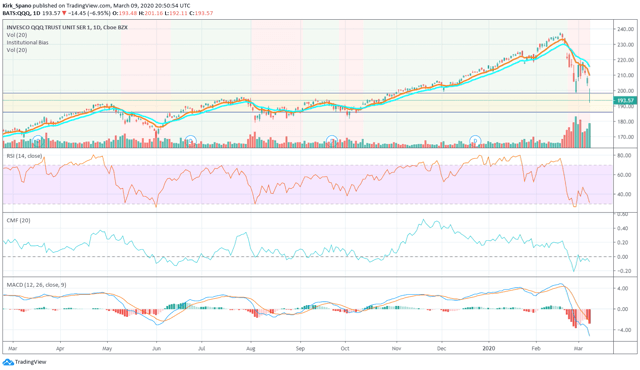Click the Dec label on the time axis
The height and width of the screenshot is (370, 640).
click(441, 348)
